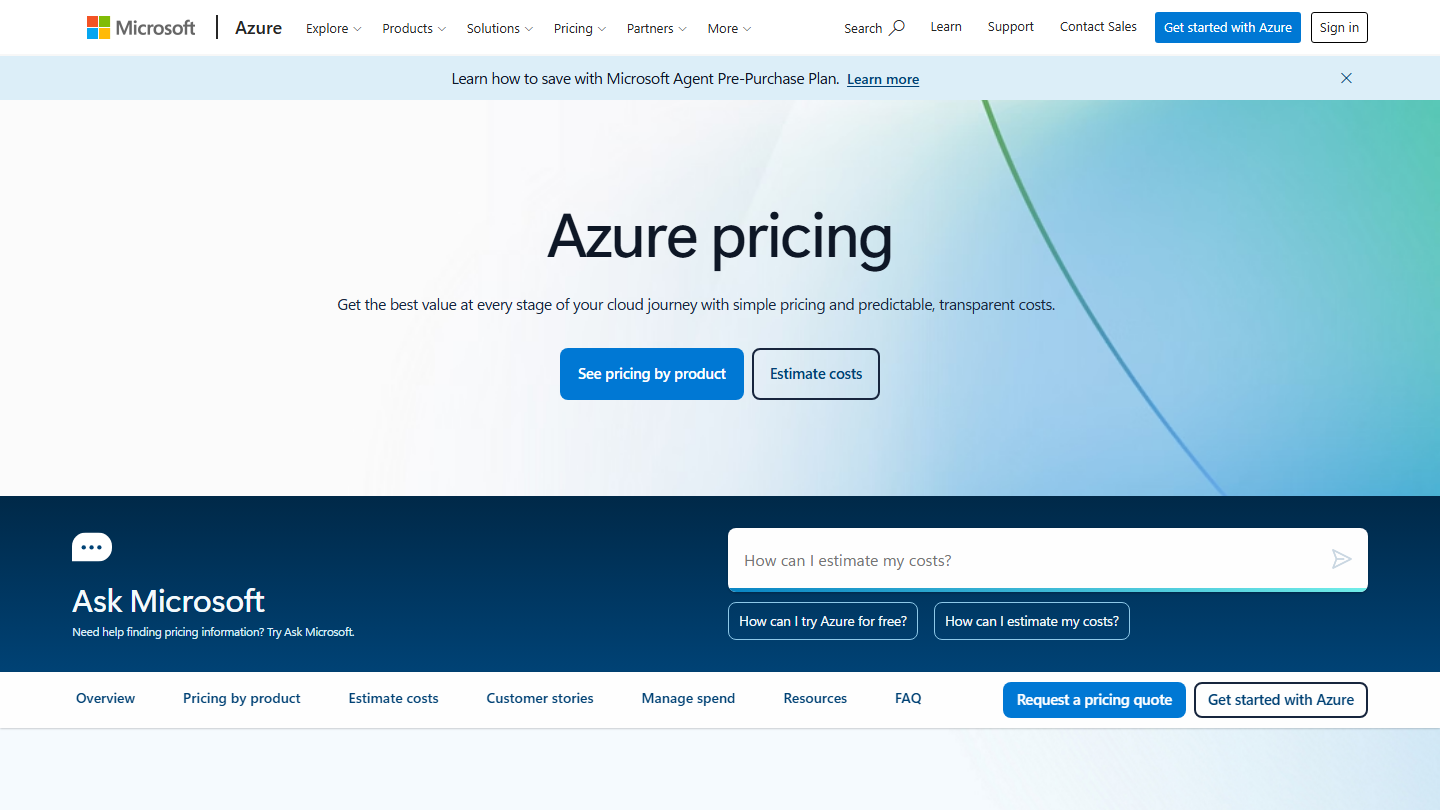
Task: Switch to Resources tab
Action: [815, 699]
